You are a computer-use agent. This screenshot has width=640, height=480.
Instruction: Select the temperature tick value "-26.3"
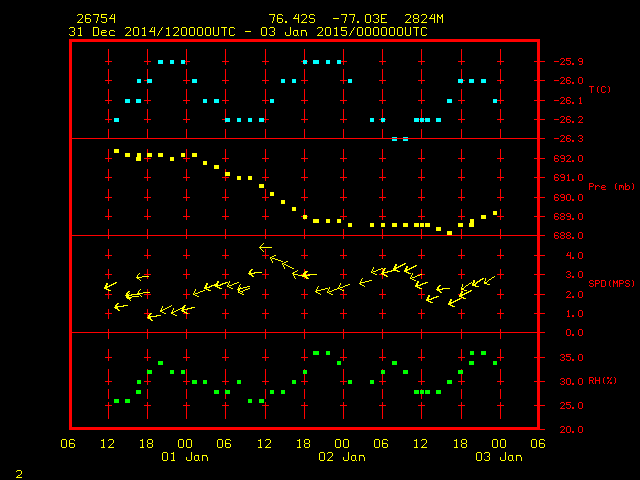(568, 139)
